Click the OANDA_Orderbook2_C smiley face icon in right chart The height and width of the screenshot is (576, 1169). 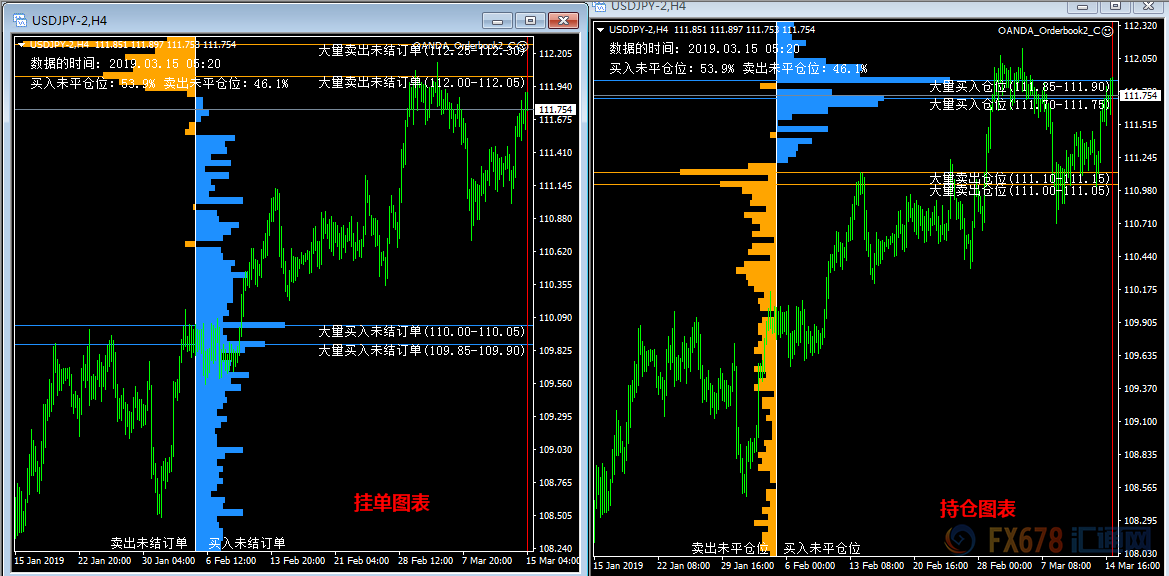click(1108, 30)
